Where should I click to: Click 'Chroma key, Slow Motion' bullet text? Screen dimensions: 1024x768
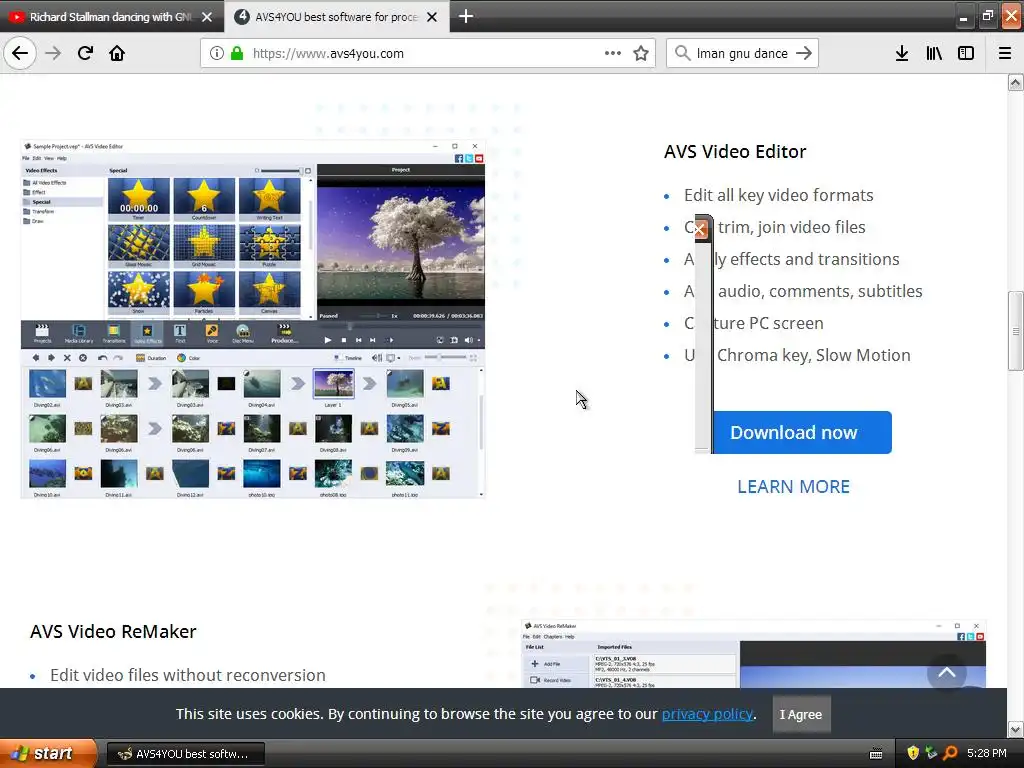[x=814, y=355]
